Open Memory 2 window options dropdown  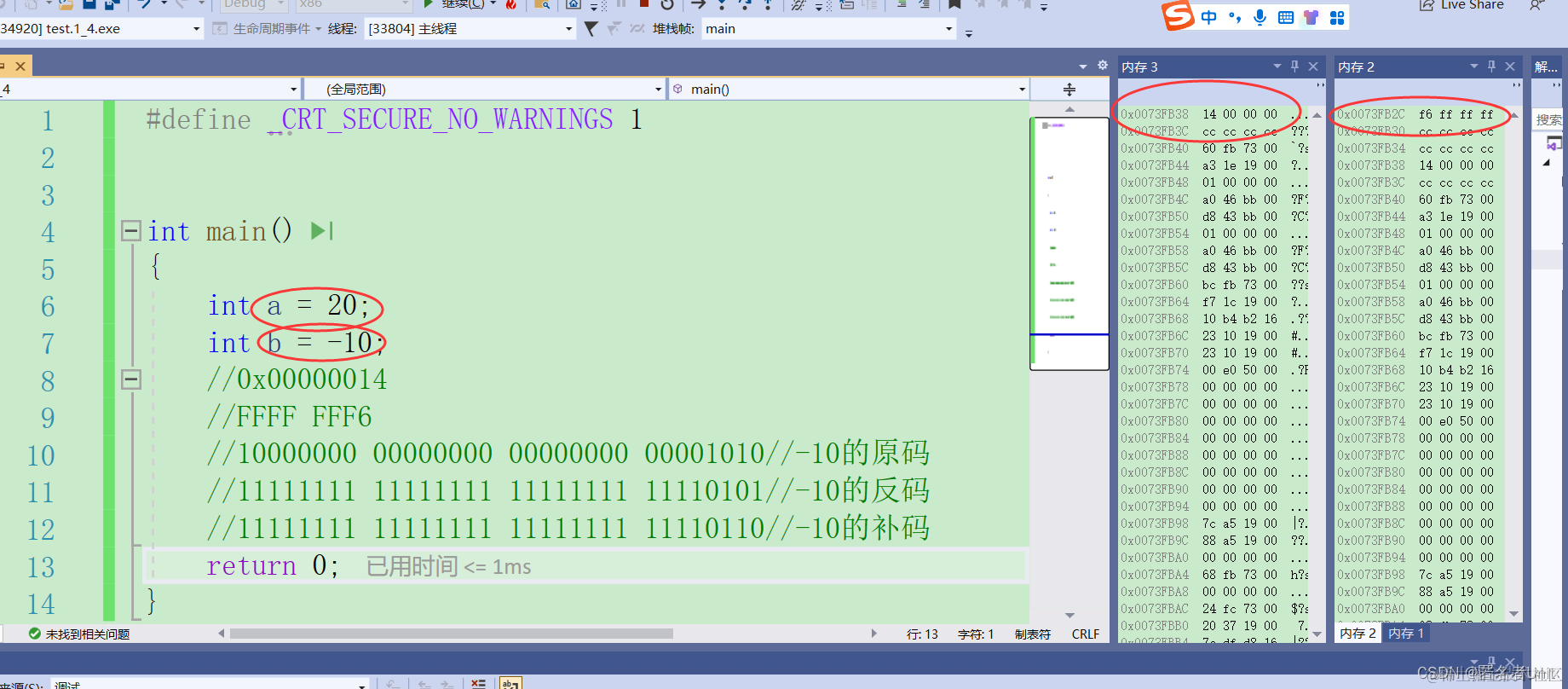[1473, 66]
